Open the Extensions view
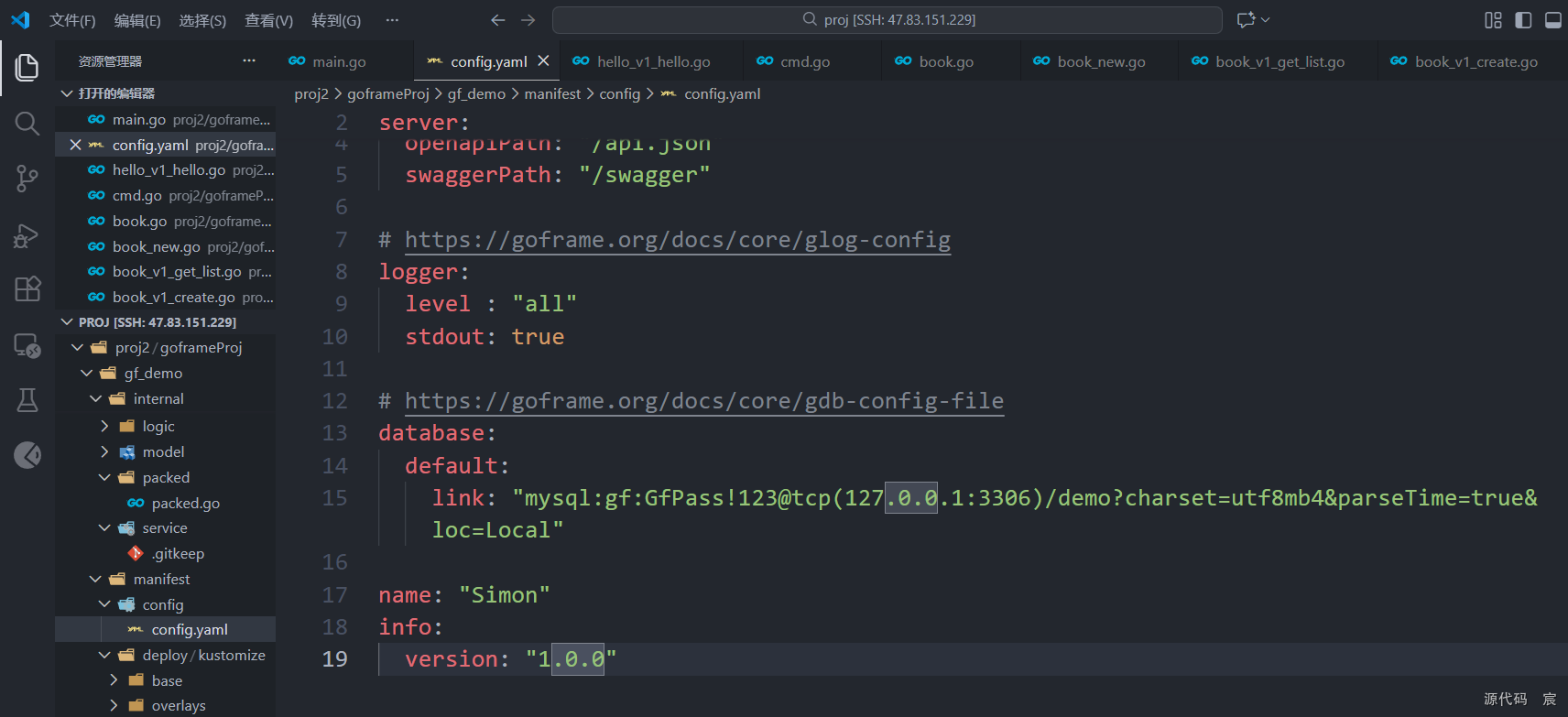Screen dimensions: 1568x717 [x=27, y=288]
